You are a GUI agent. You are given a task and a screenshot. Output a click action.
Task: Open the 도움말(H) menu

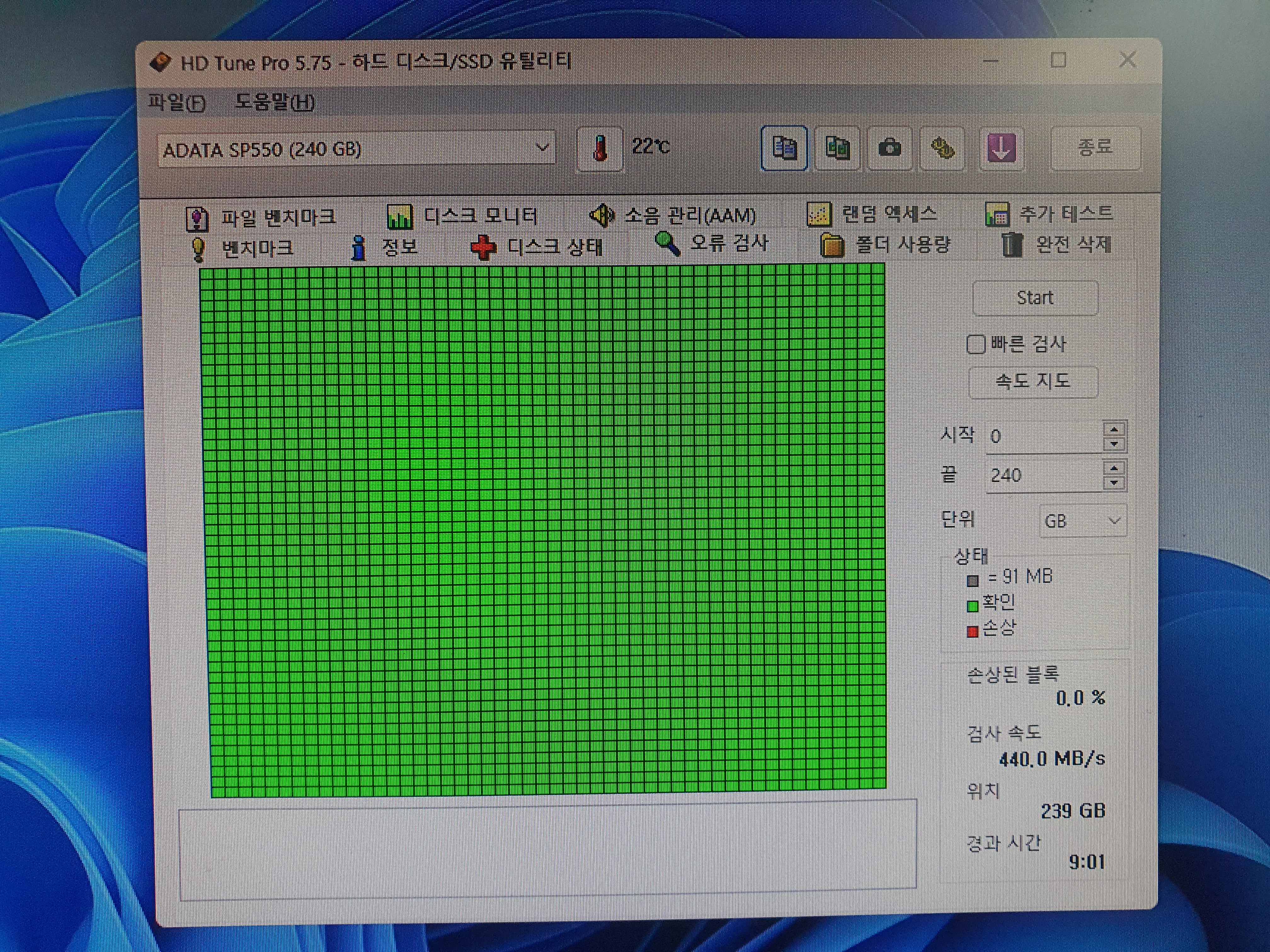(x=274, y=103)
